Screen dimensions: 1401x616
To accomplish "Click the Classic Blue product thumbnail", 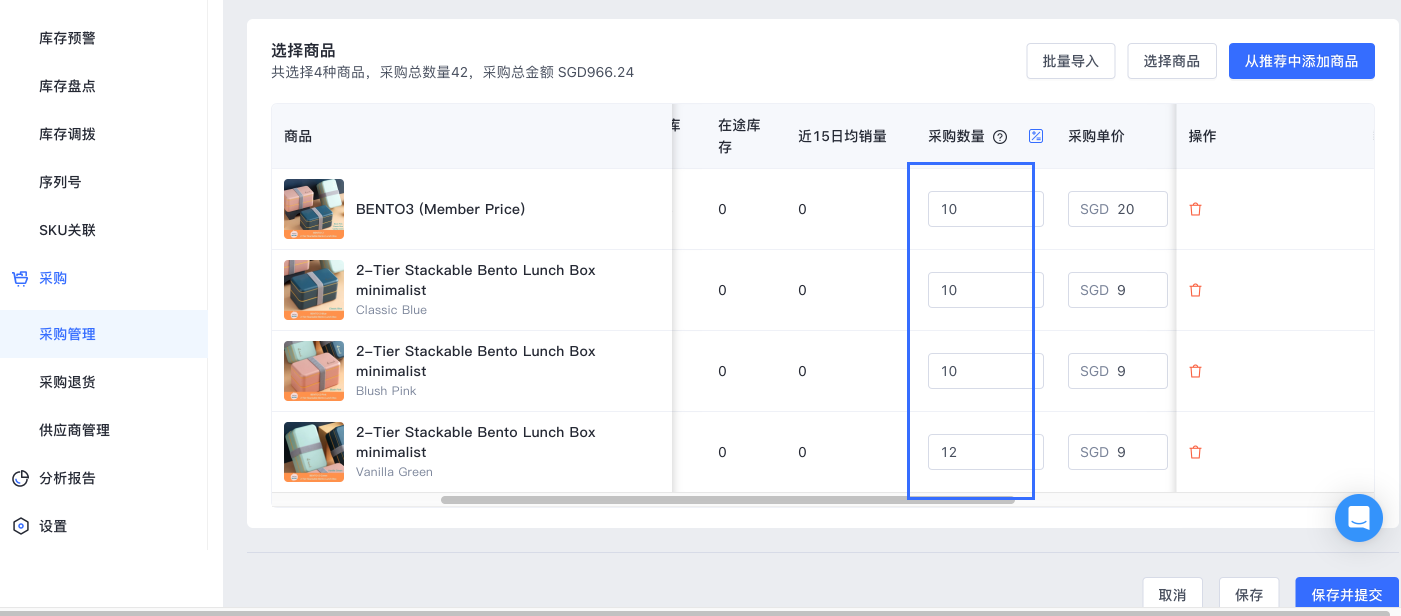I will click(314, 290).
